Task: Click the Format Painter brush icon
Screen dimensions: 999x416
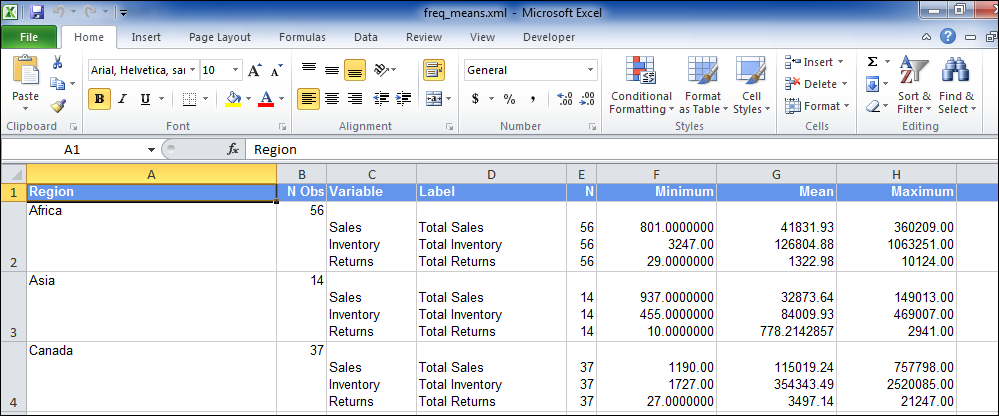Action: click(x=58, y=105)
